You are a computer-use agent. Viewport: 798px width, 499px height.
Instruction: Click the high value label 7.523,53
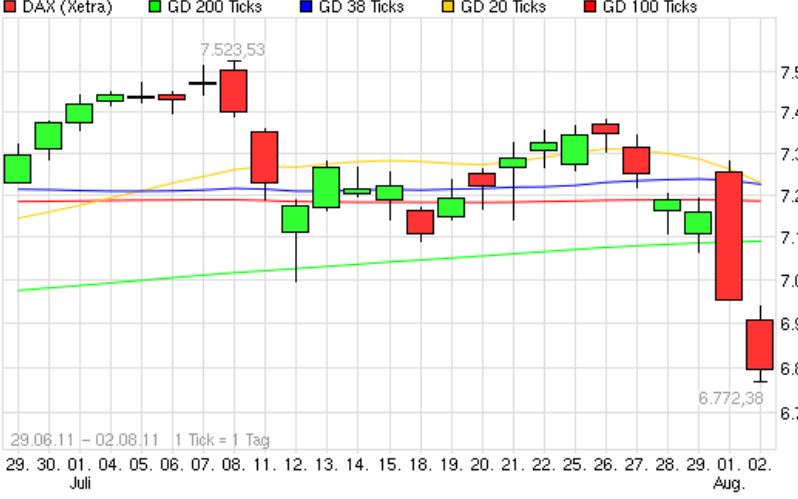pyautogui.click(x=233, y=50)
